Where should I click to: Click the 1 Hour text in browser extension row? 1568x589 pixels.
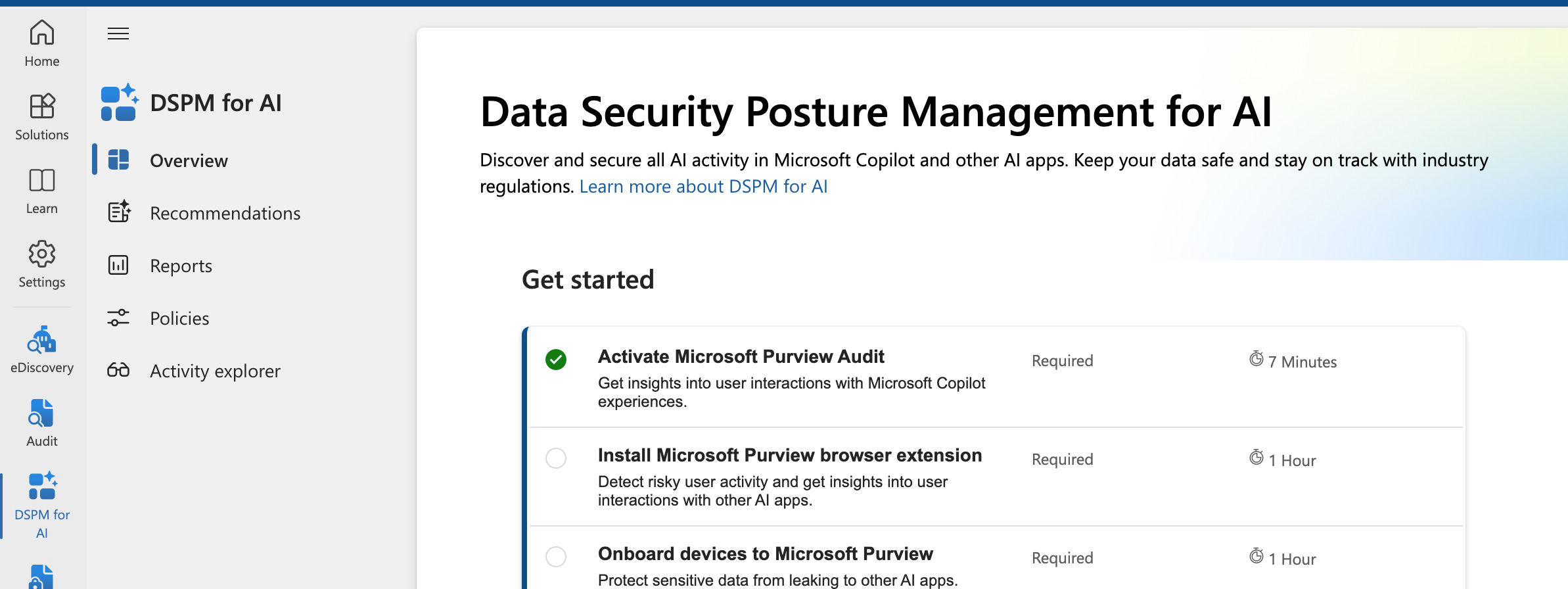[x=1292, y=460]
